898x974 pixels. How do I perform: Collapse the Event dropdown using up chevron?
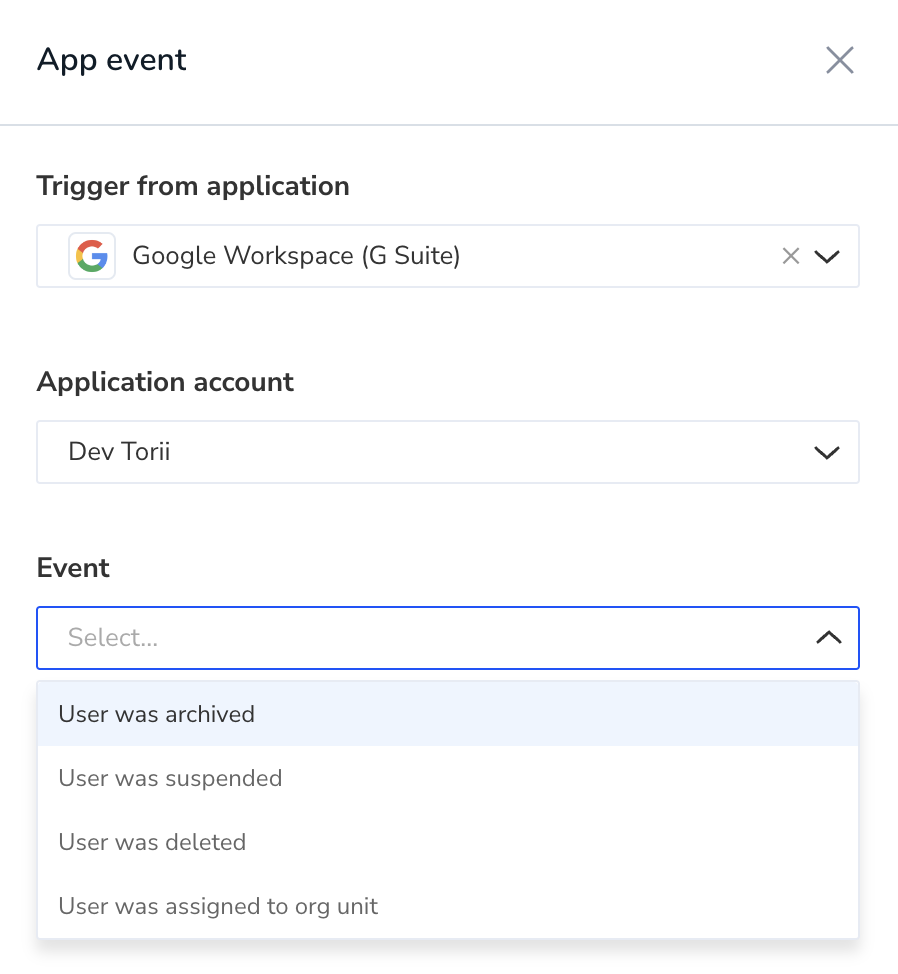tap(828, 637)
